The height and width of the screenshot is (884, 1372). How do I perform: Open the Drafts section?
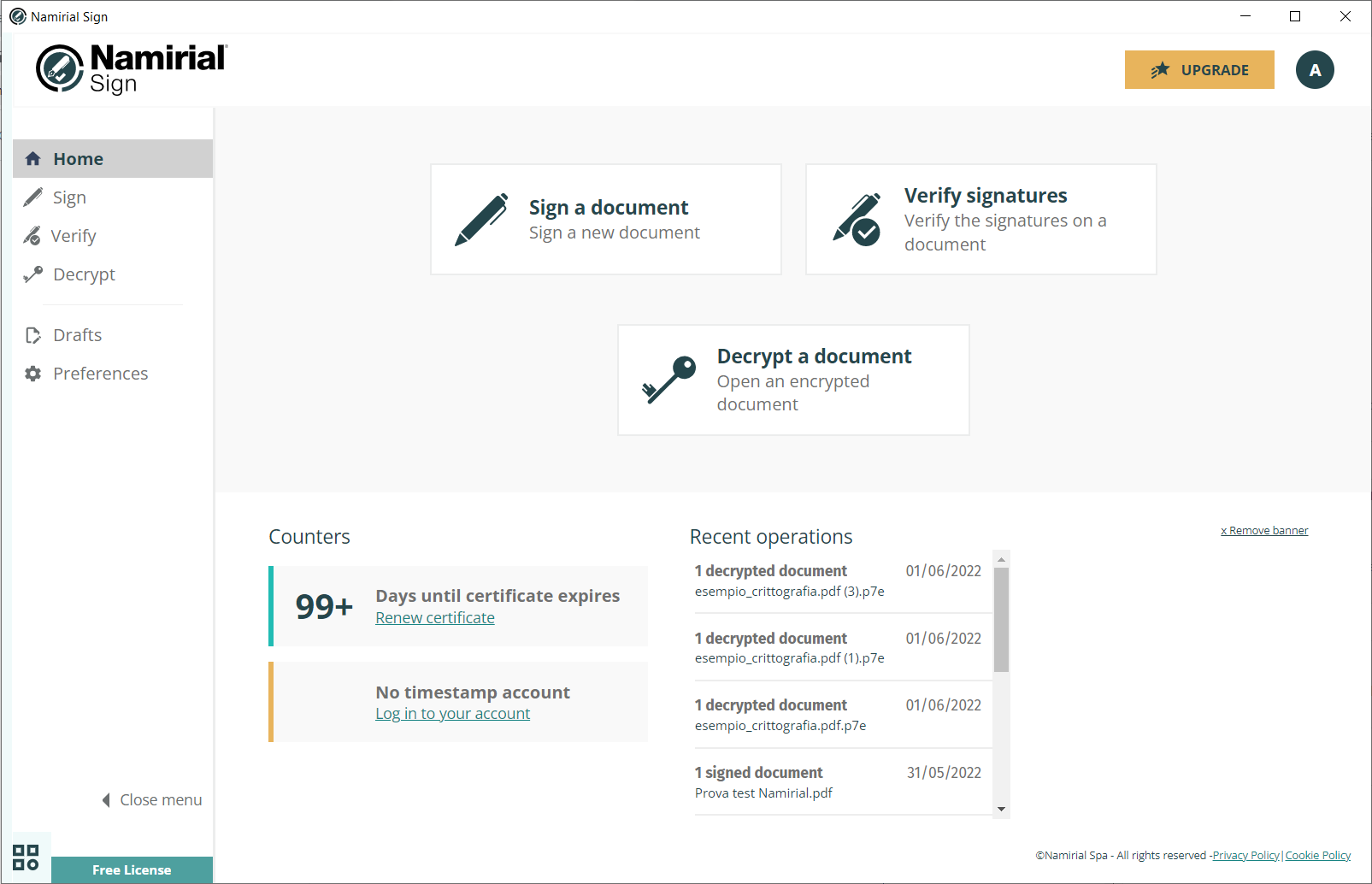click(113, 335)
